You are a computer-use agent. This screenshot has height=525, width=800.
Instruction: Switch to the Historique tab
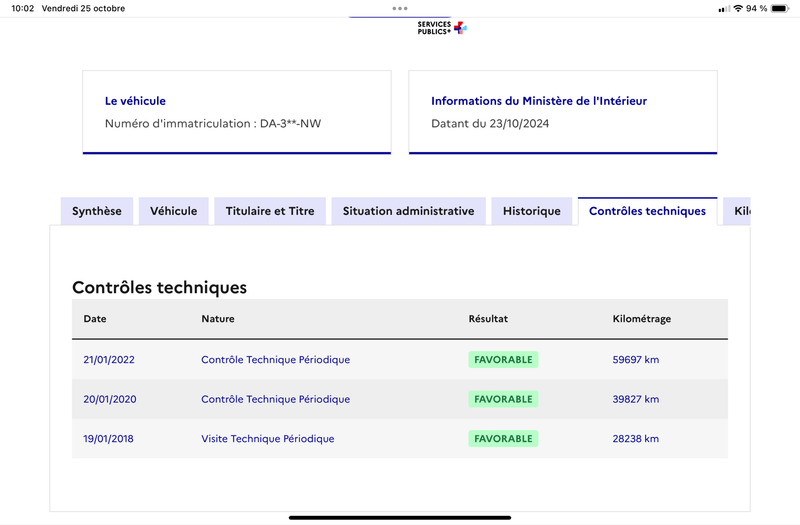click(532, 211)
